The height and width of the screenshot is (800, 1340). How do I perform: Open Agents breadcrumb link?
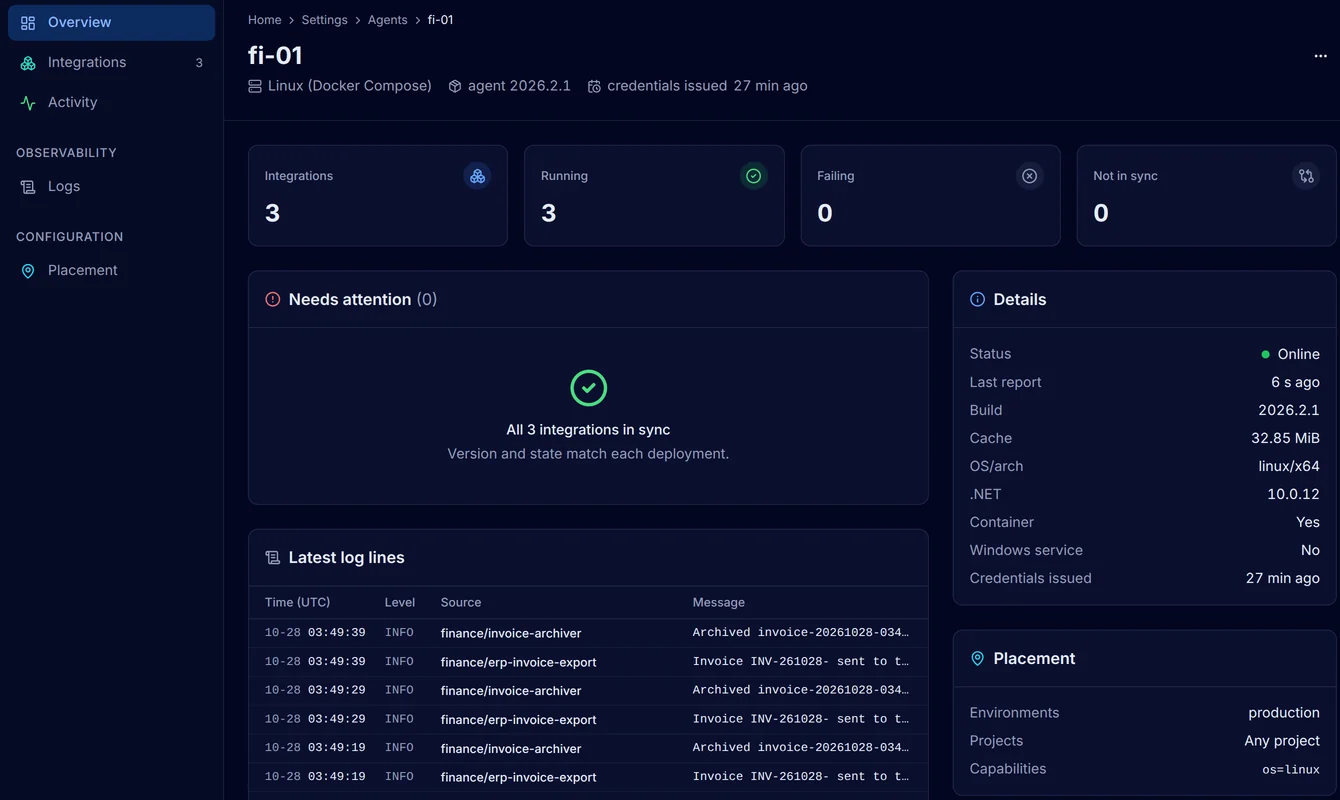pyautogui.click(x=388, y=20)
